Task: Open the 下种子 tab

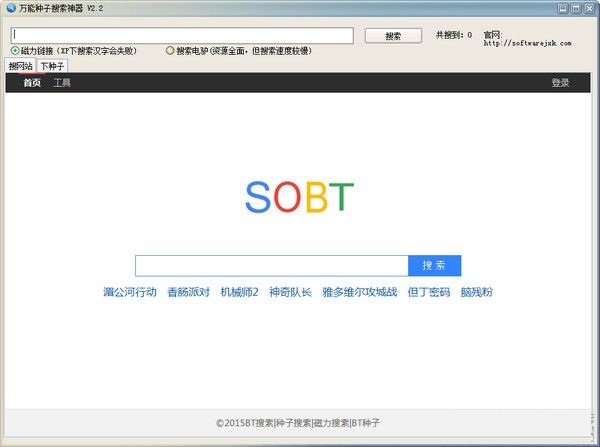Action: (52, 66)
